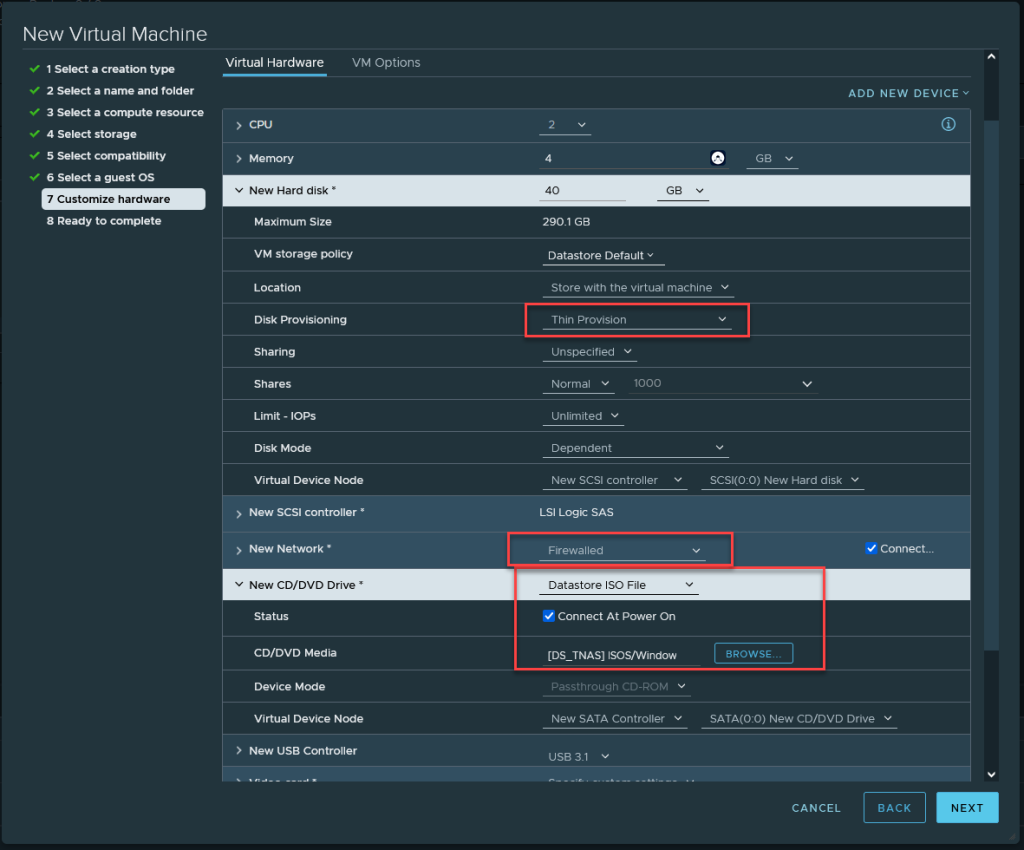
Task: Click the NEXT button
Action: 966,808
